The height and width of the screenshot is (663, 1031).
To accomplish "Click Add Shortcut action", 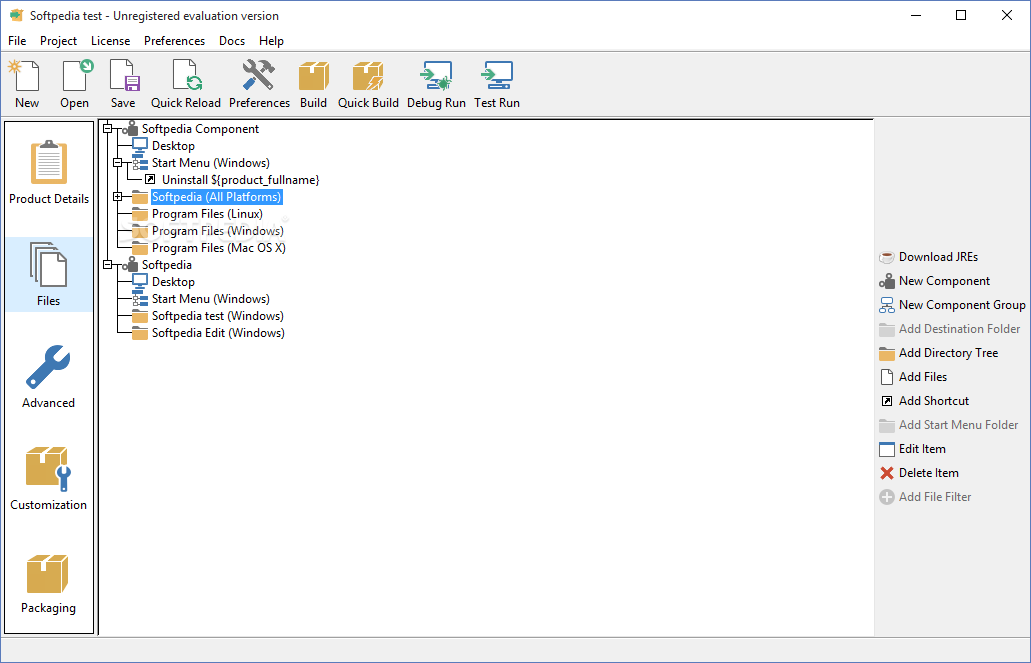I will 924,401.
